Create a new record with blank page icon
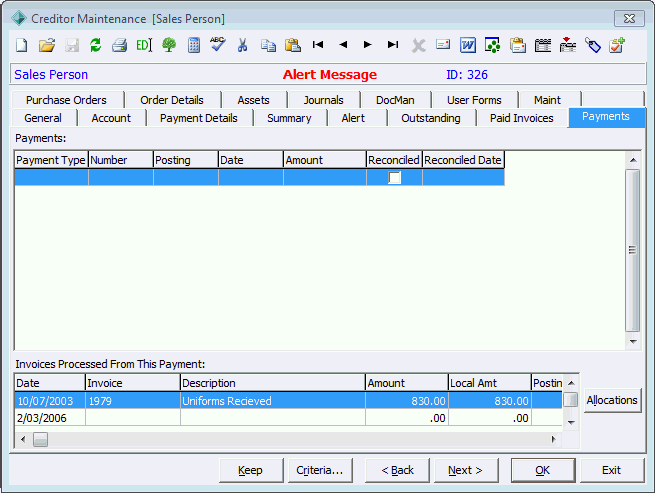This screenshot has height=493, width=655. 22,45
